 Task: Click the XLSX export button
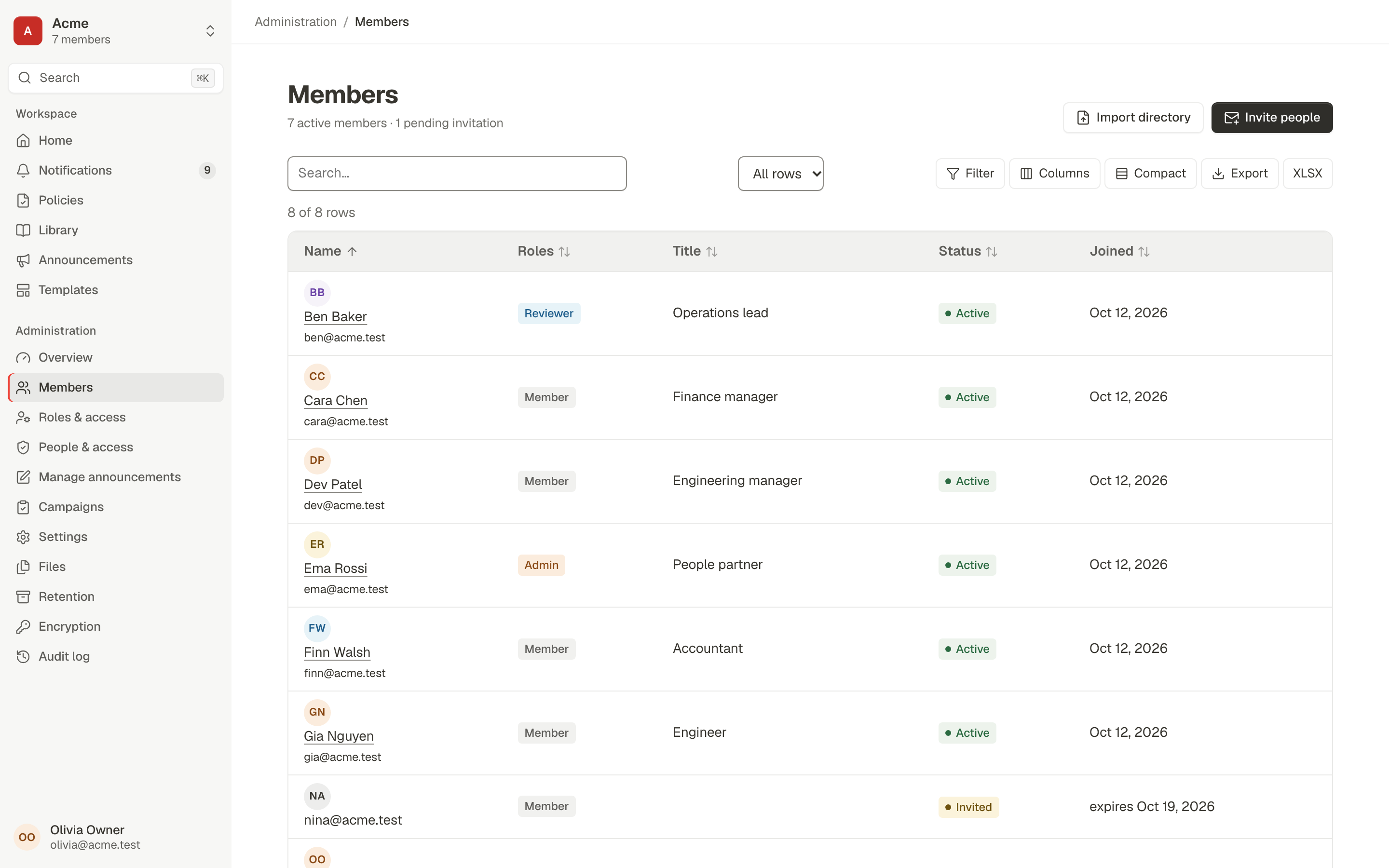[x=1307, y=174]
